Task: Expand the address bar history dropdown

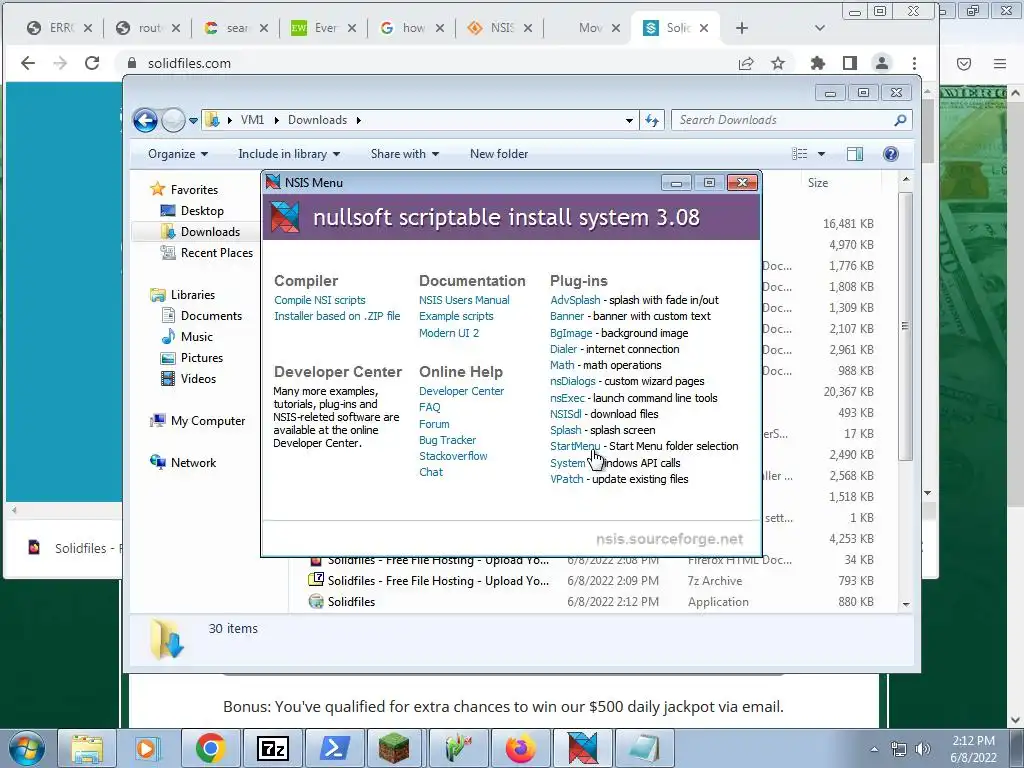Action: click(629, 121)
